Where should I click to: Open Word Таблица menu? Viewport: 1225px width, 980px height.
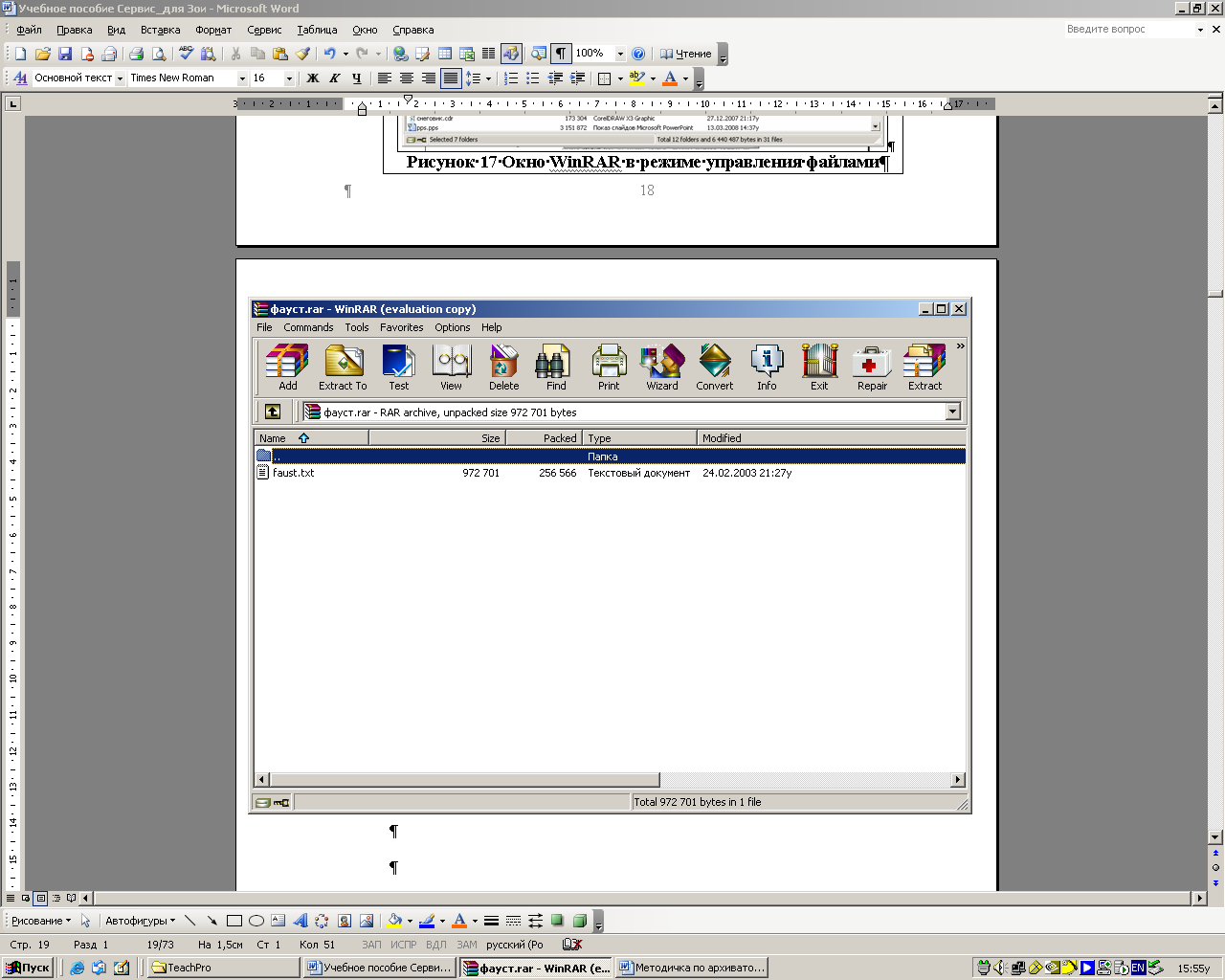point(317,30)
